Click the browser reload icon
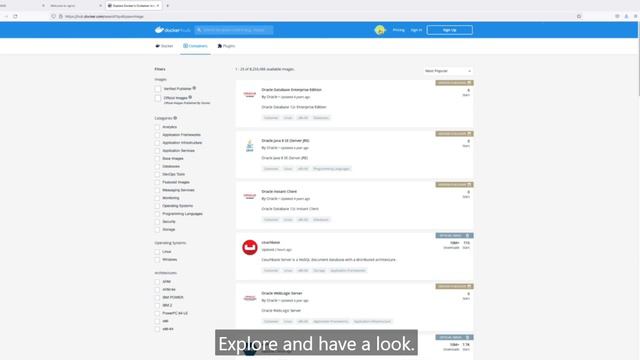The image size is (640, 360). 15,16
